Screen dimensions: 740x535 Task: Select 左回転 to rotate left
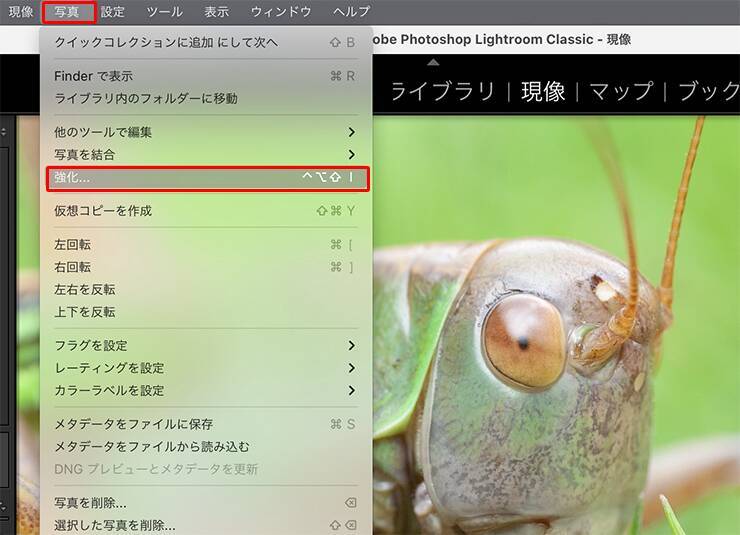tap(206, 244)
